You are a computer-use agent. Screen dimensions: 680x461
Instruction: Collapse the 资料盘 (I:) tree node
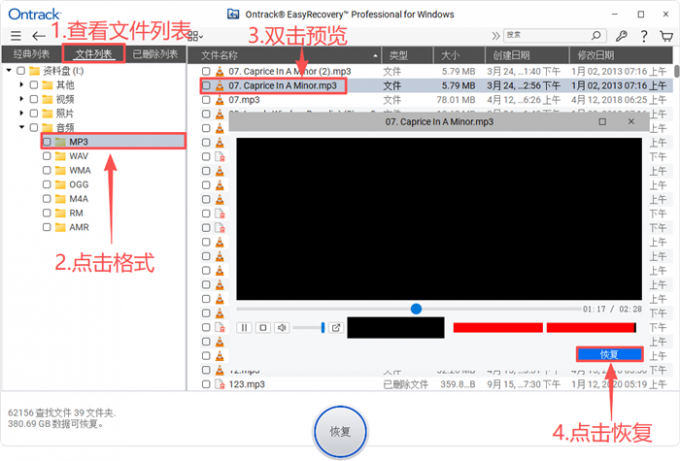pos(9,70)
